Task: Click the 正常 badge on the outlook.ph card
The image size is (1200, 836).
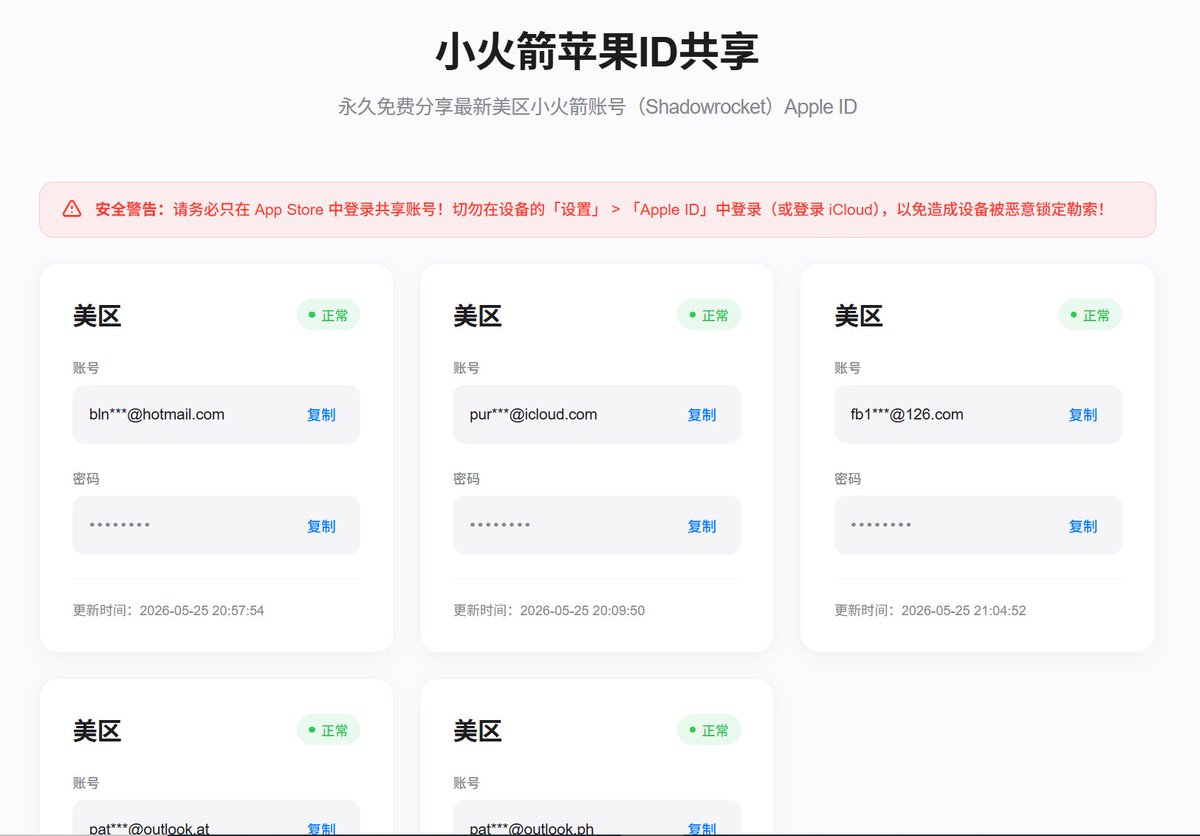Action: (709, 730)
